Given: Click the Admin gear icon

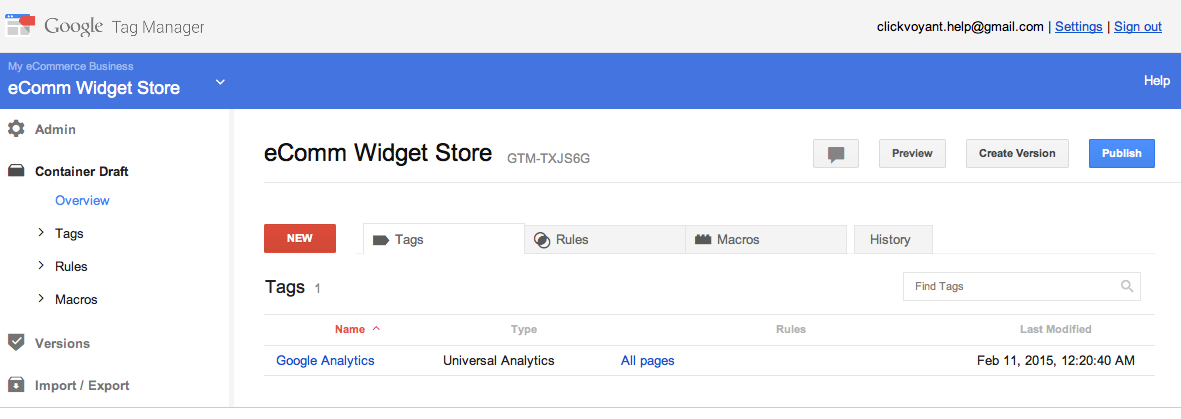Looking at the screenshot, I should point(16,129).
